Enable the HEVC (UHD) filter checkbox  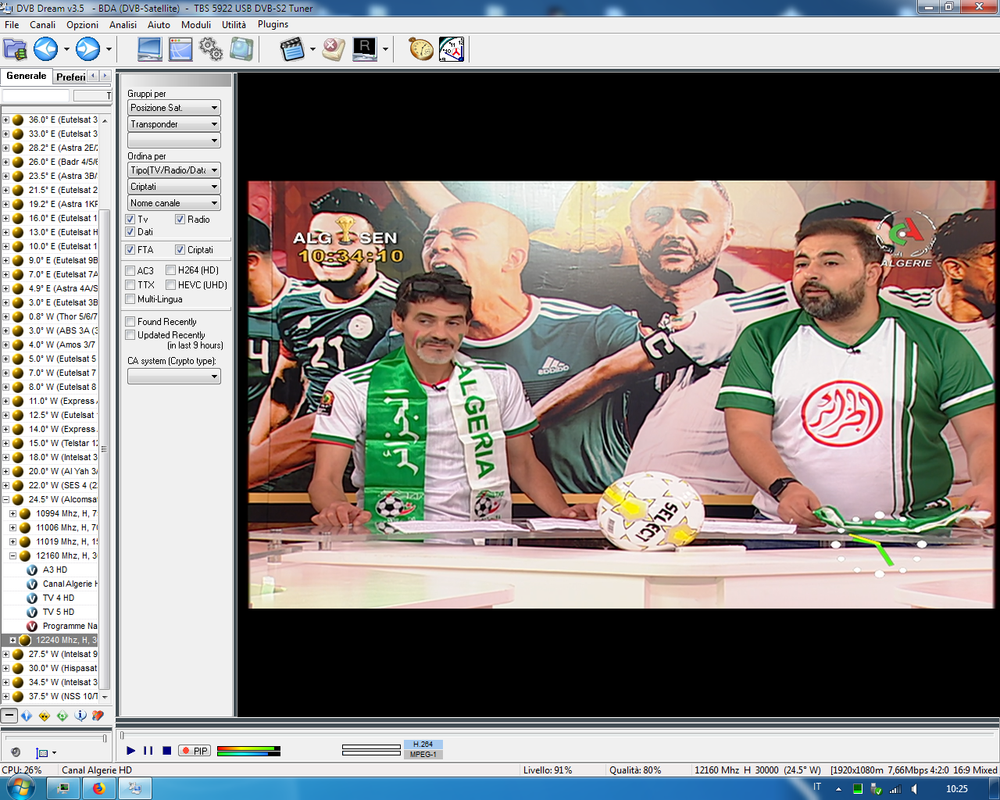(170, 285)
